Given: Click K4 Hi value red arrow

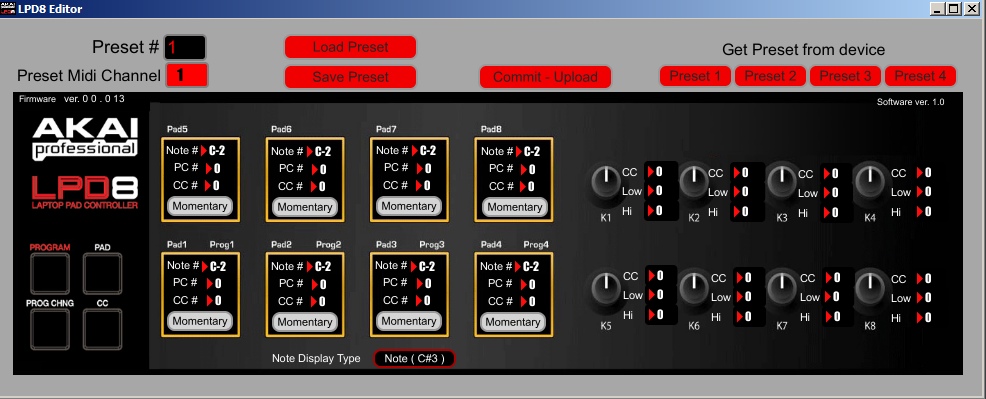Looking at the screenshot, I should 919,212.
